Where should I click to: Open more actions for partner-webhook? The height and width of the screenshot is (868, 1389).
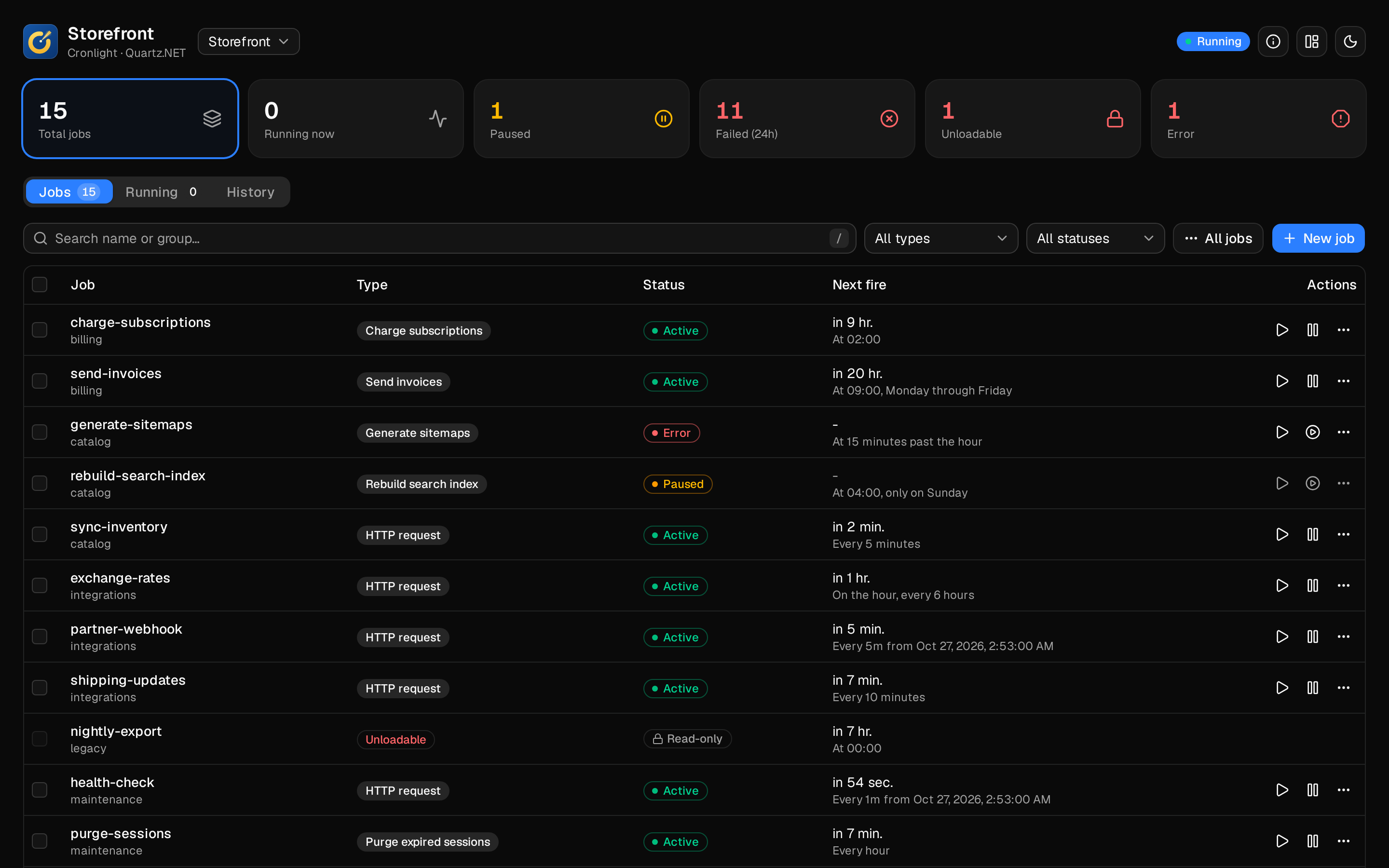coord(1343,637)
